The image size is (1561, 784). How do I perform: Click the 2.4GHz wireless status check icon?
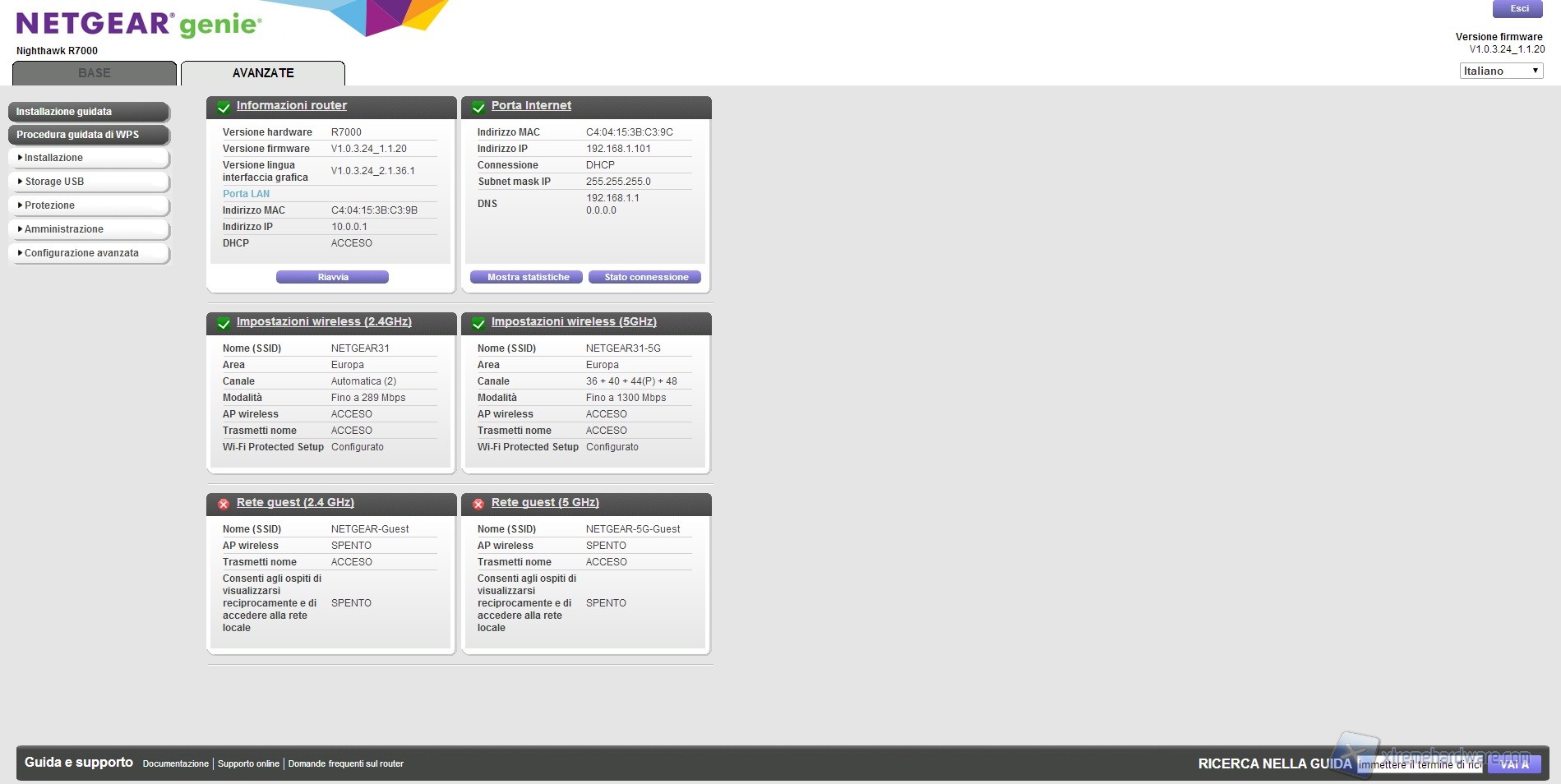(224, 324)
